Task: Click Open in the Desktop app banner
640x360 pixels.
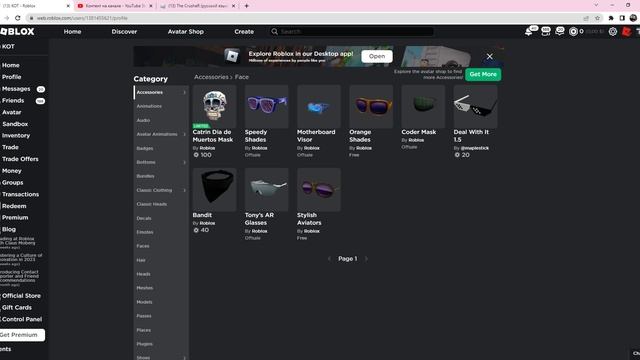Action: click(x=377, y=56)
